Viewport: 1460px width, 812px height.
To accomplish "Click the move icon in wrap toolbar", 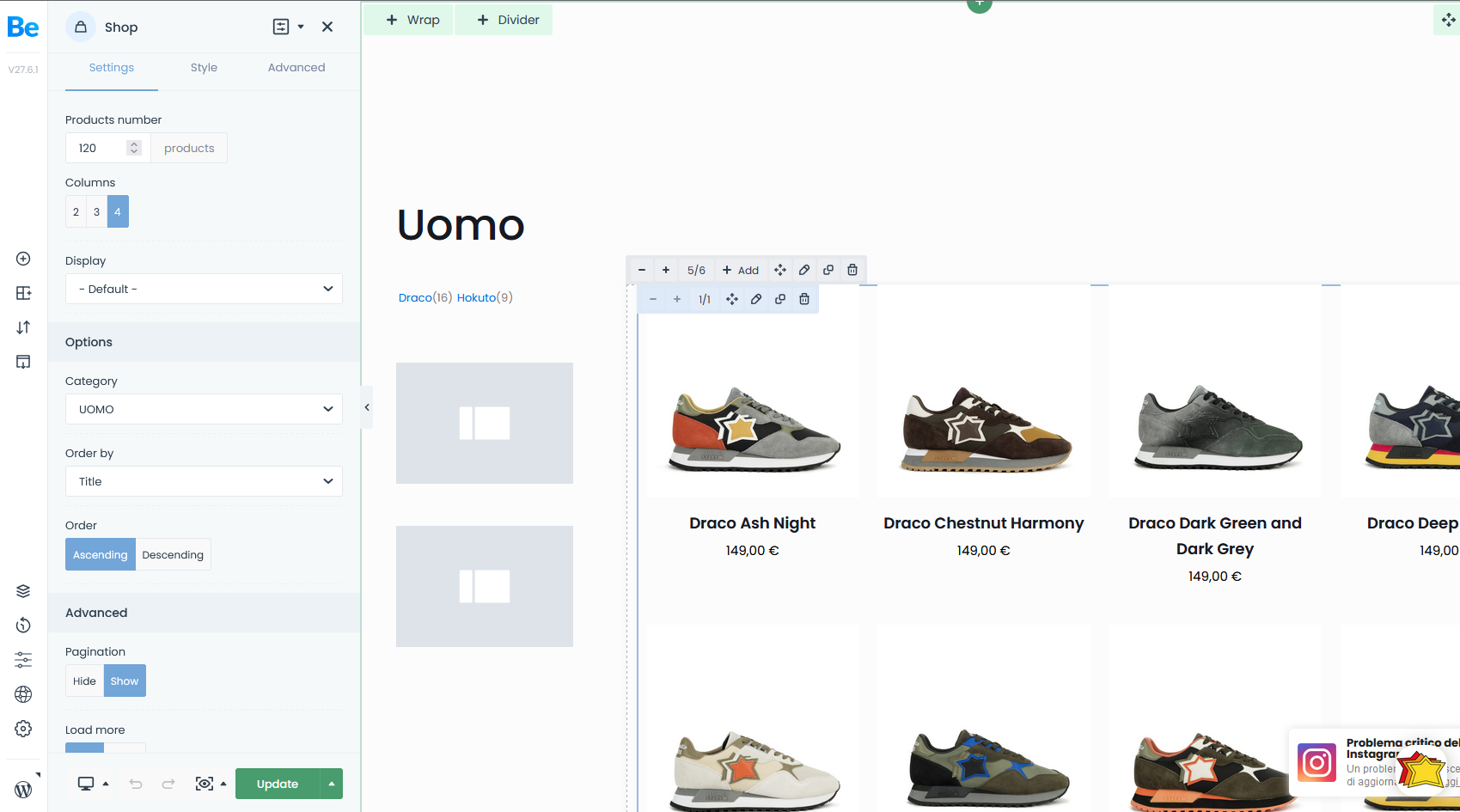I will [x=780, y=270].
